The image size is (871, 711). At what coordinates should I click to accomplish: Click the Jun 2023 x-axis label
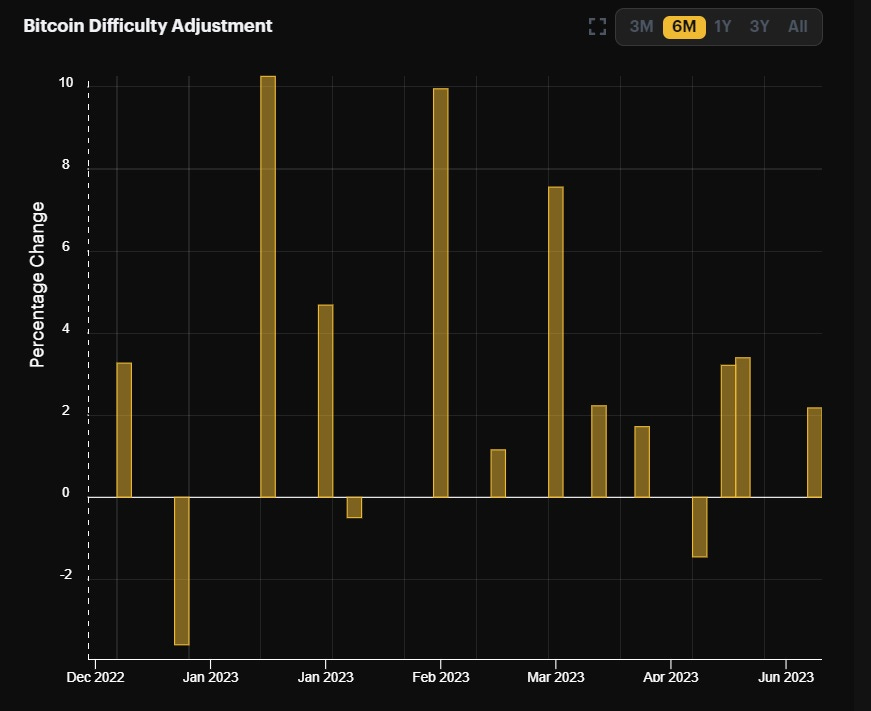(x=785, y=677)
